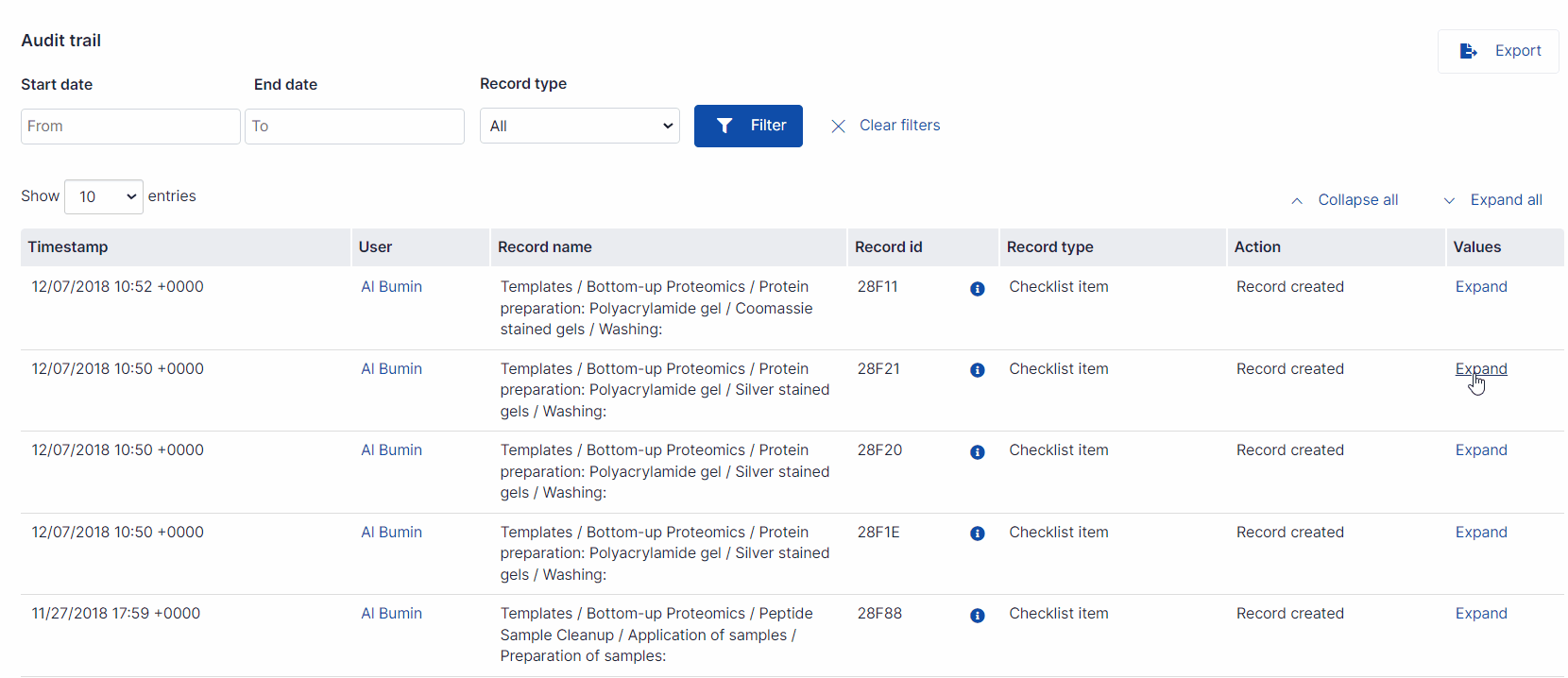Expand values for record 28F11
Image resolution: width=1568 pixels, height=678 pixels.
pos(1480,287)
